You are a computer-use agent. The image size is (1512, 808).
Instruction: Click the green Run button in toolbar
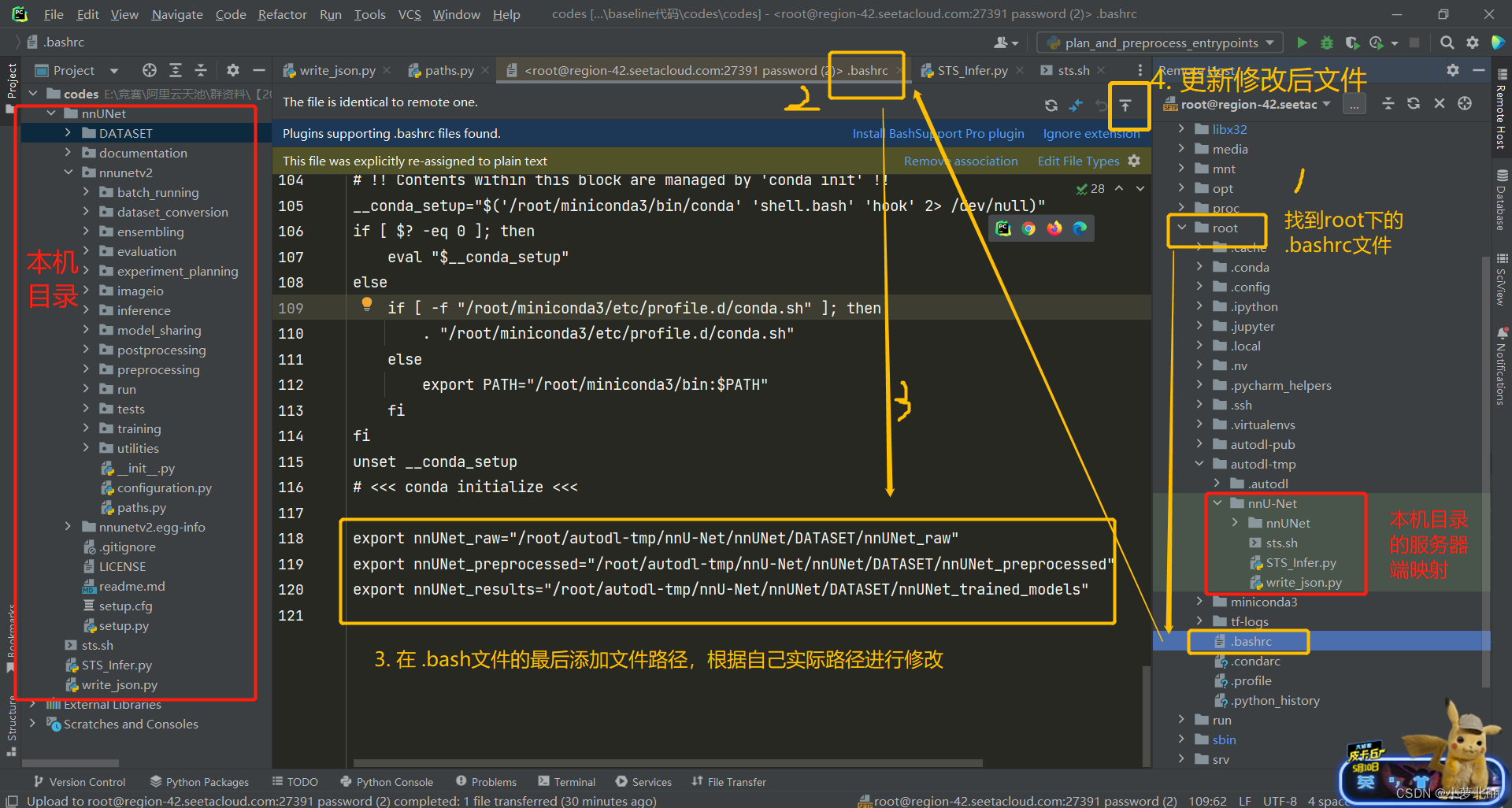click(1302, 43)
